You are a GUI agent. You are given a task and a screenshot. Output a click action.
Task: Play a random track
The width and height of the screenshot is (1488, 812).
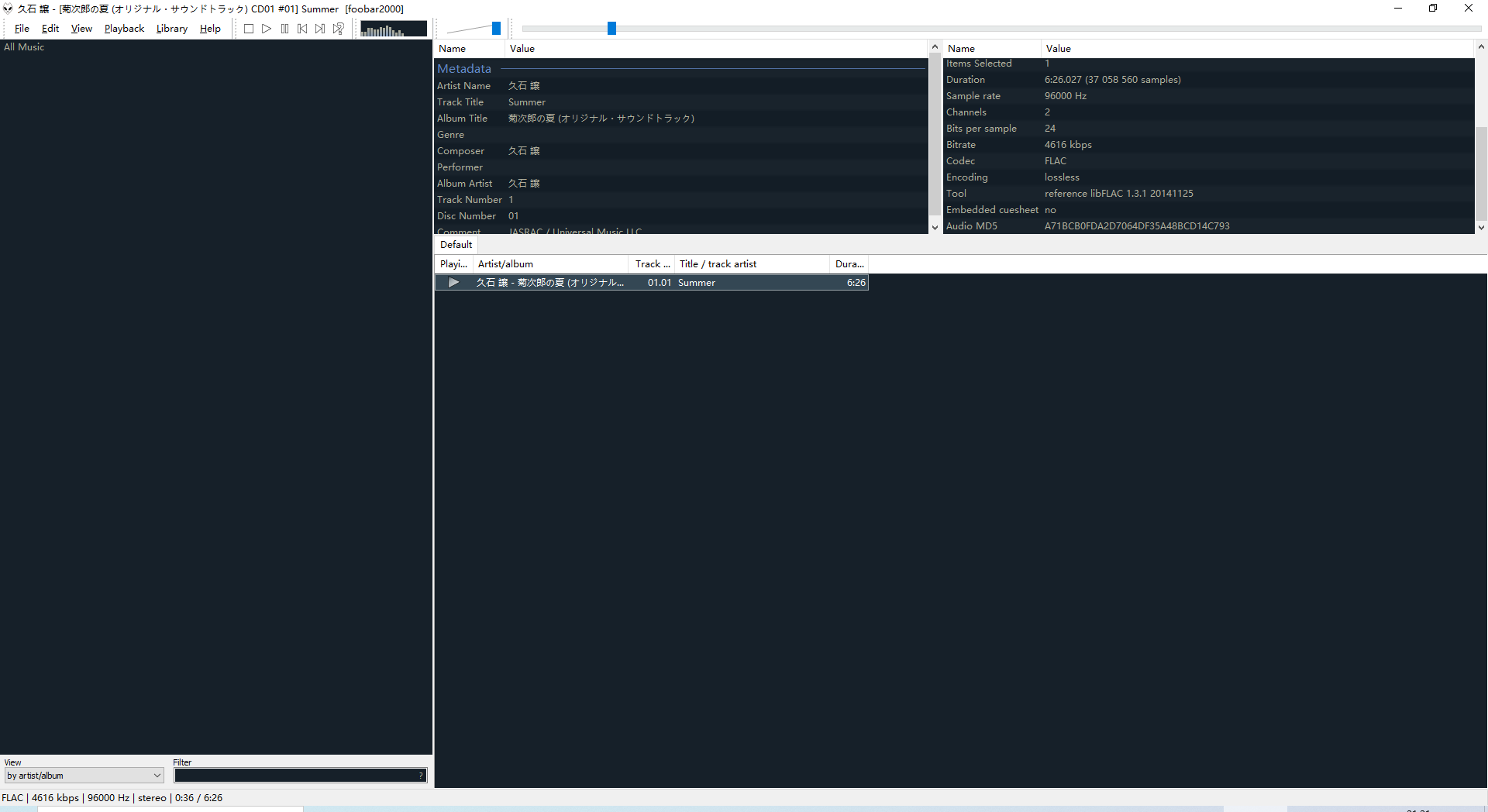click(339, 29)
